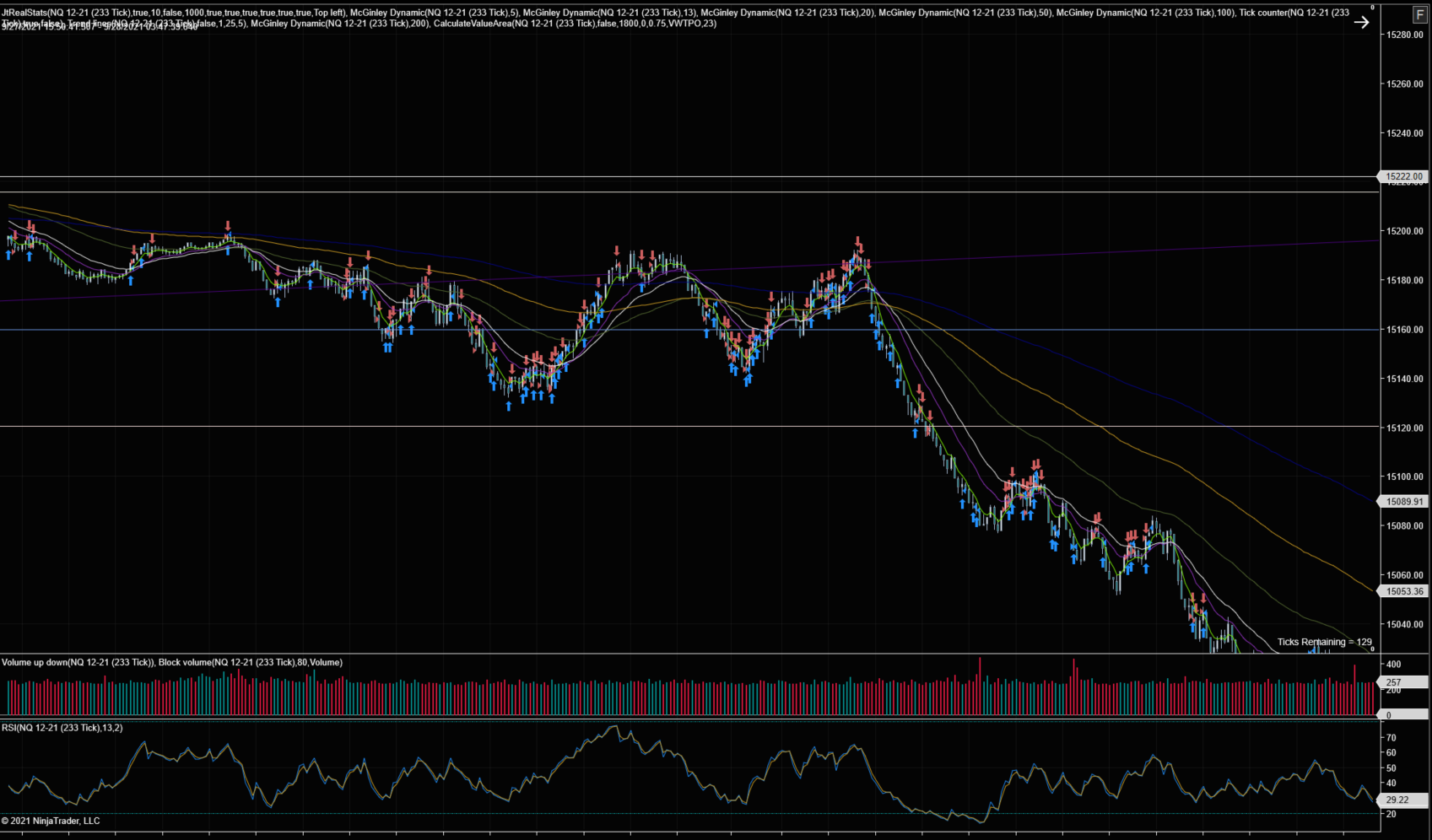Click the 15240.00 price axis label
This screenshot has width=1432, height=840.
(x=1405, y=133)
